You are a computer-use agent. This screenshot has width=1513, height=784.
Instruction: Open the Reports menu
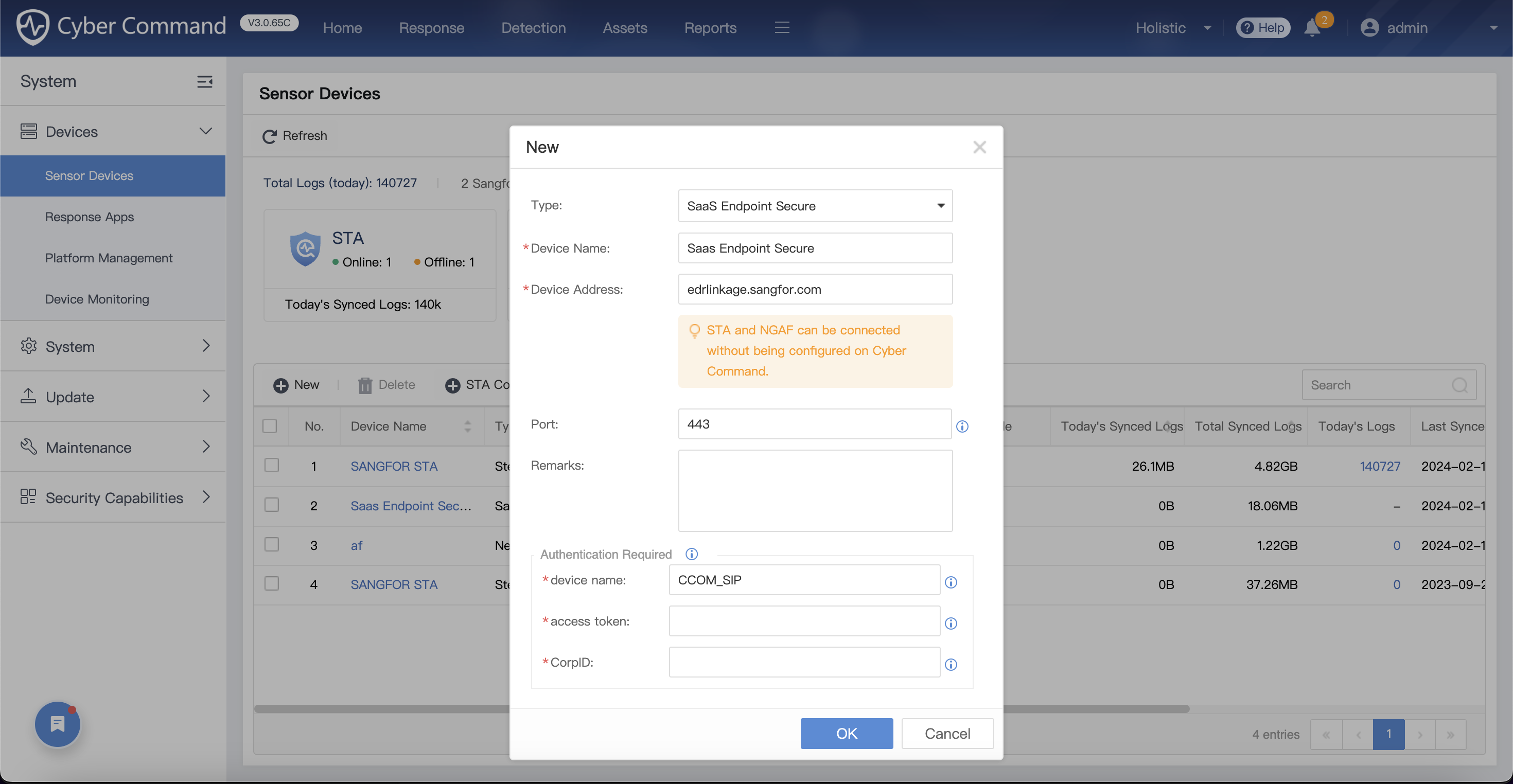(710, 28)
